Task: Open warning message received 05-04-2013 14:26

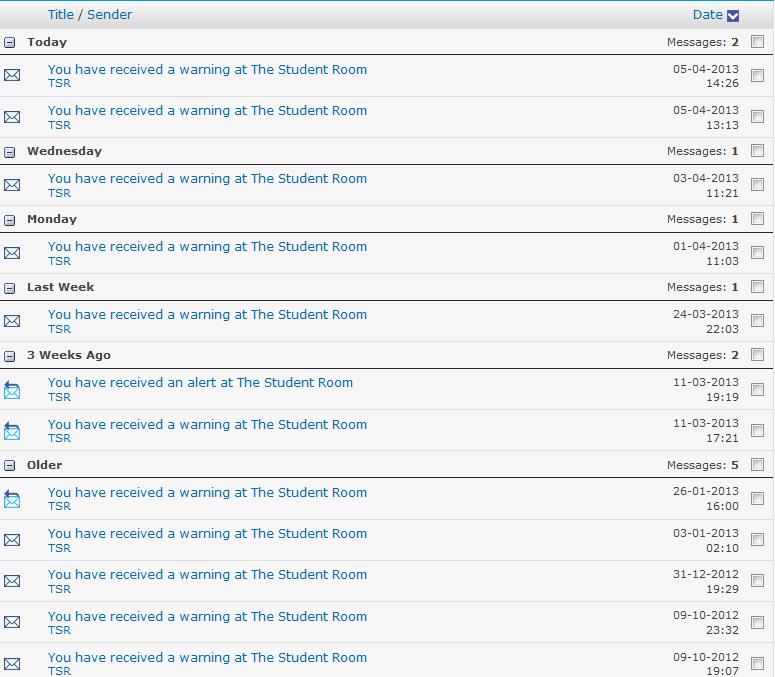Action: click(207, 70)
